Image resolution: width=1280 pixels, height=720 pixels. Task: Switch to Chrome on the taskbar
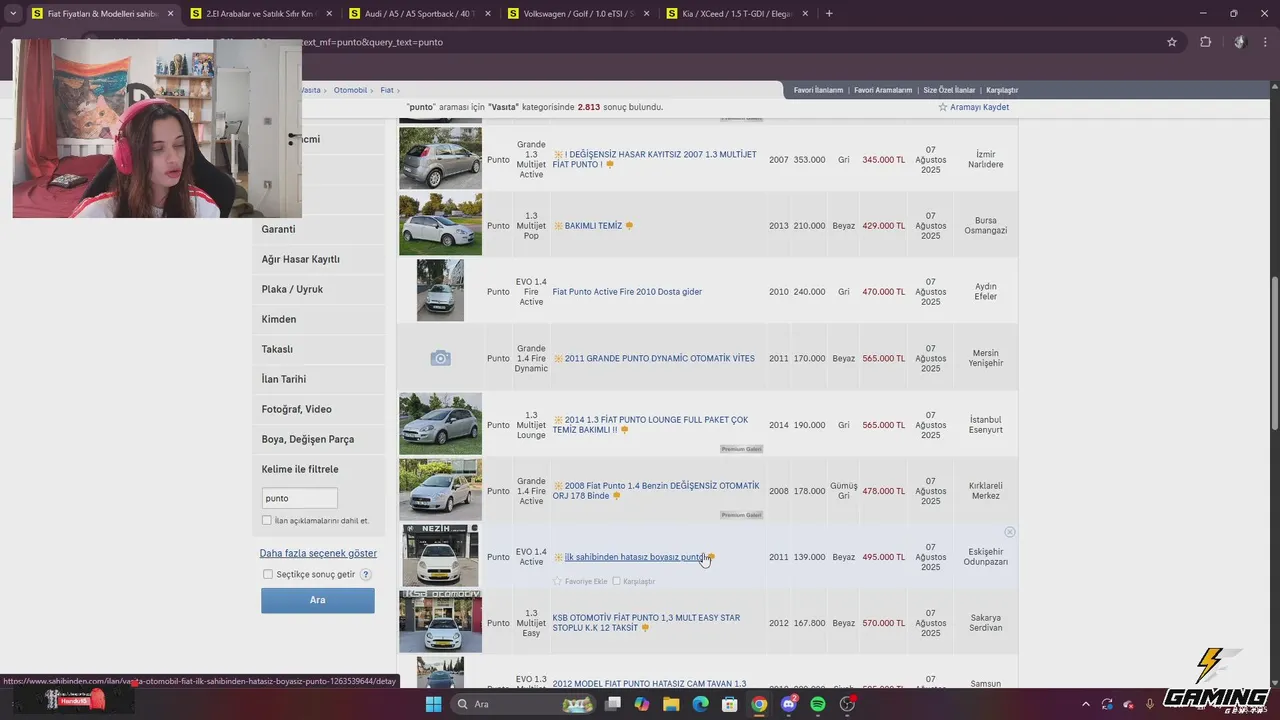[759, 704]
